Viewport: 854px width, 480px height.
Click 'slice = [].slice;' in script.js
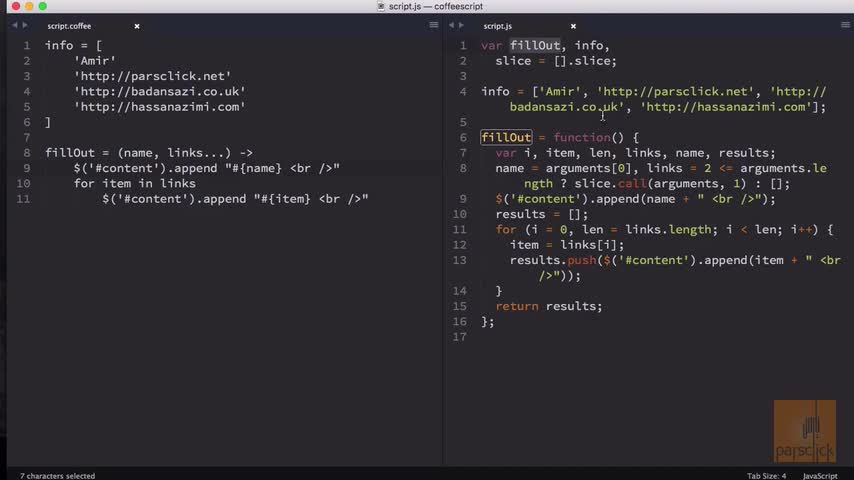tap(556, 61)
